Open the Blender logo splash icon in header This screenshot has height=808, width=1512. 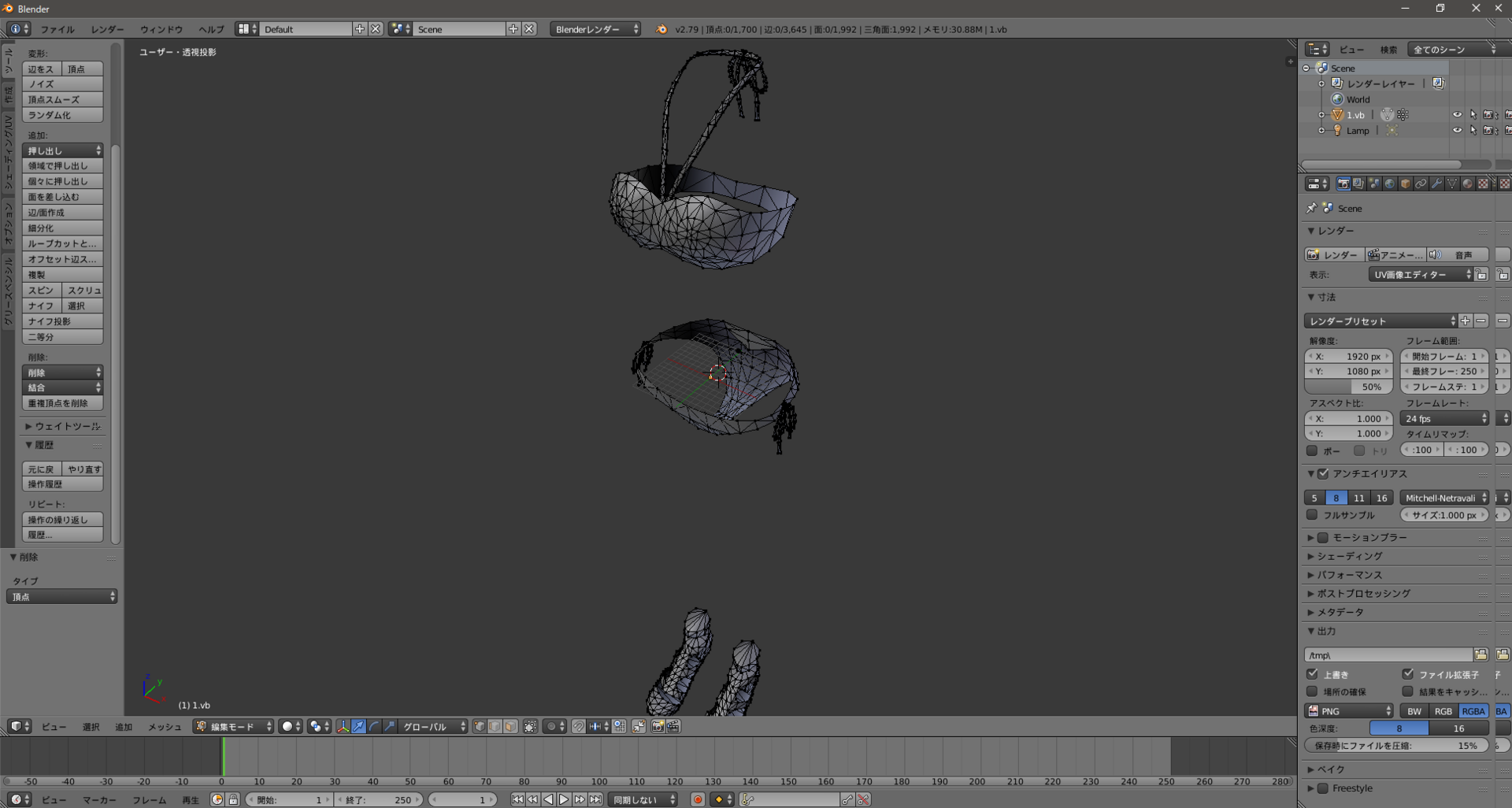point(661,29)
